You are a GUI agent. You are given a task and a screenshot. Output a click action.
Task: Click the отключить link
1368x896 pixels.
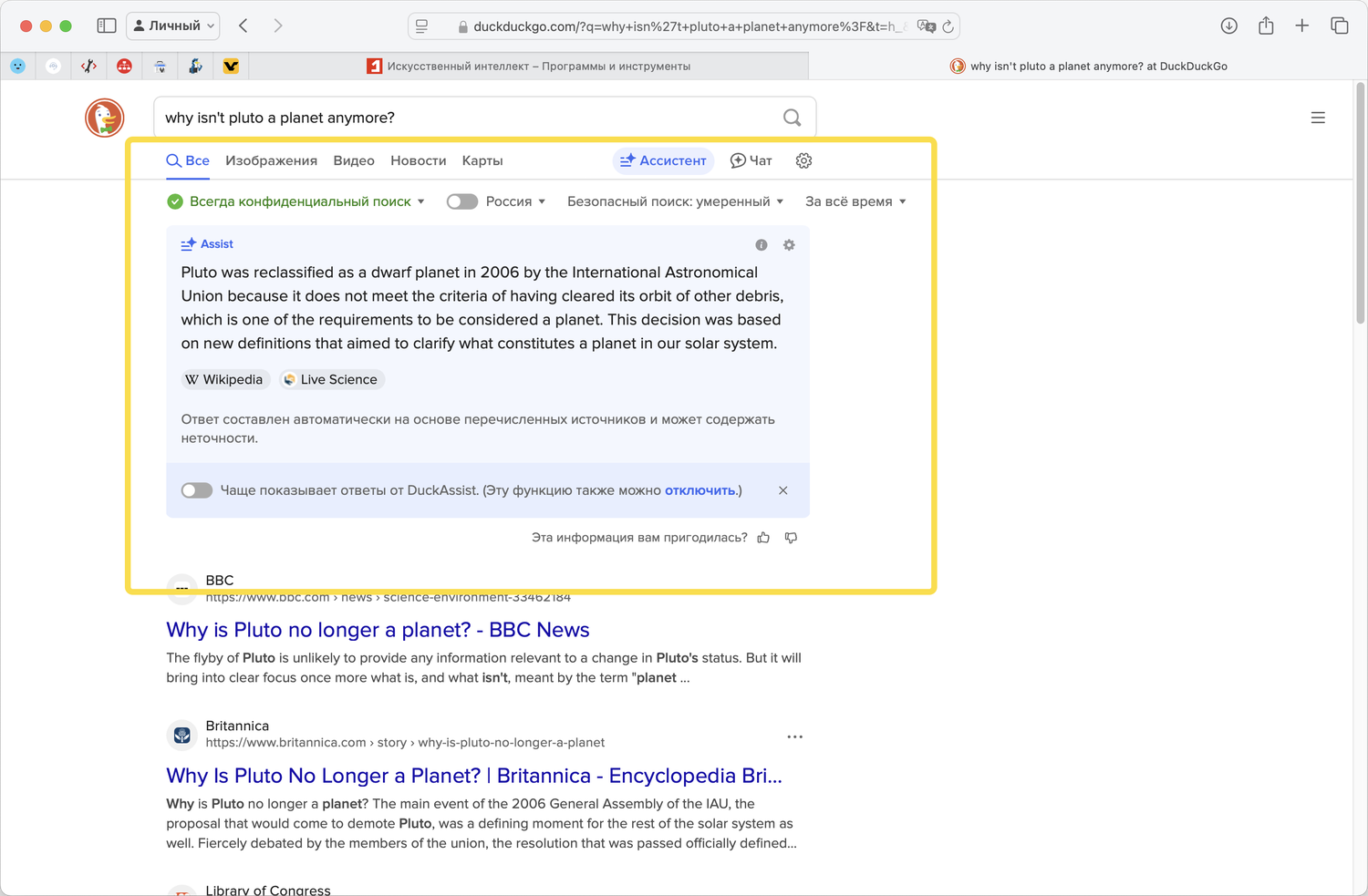pos(700,490)
